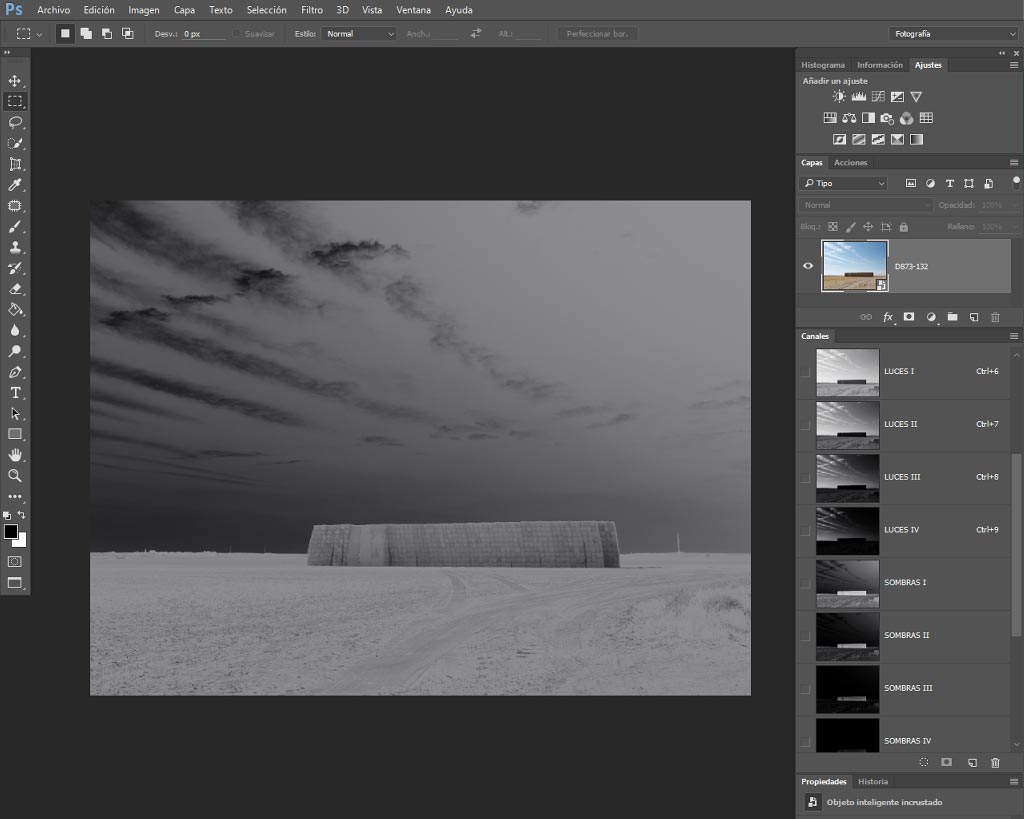Select the Eraser tool
Viewport: 1024px width, 819px height.
click(x=14, y=289)
